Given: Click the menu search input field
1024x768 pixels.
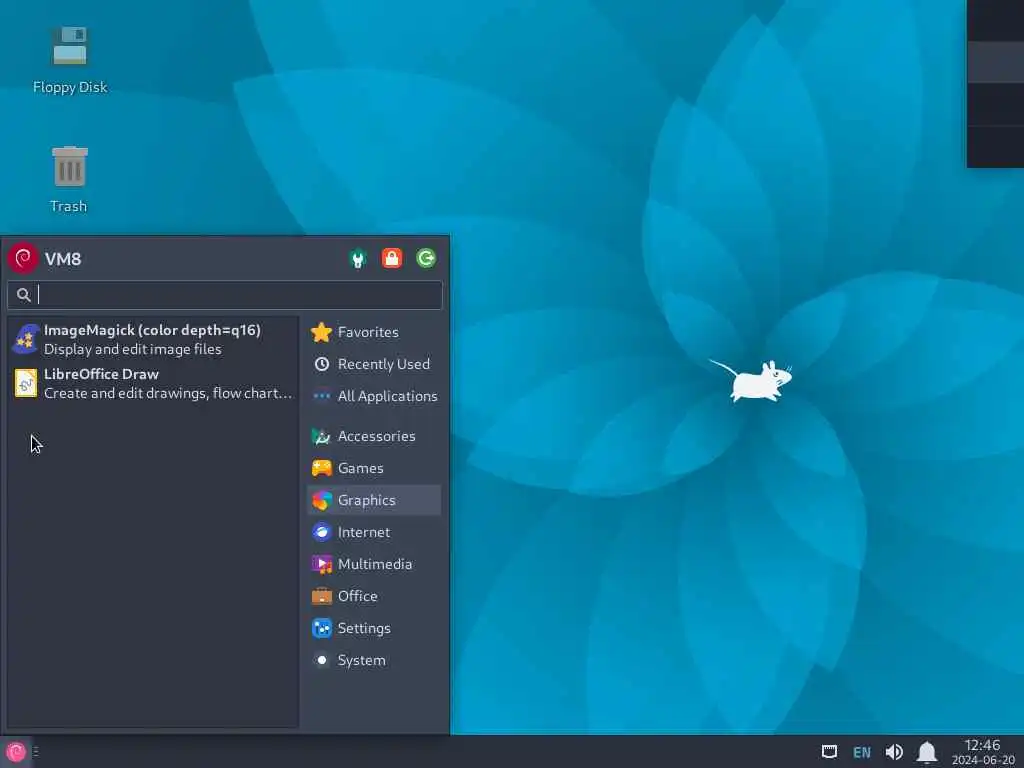Looking at the screenshot, I should (225, 295).
